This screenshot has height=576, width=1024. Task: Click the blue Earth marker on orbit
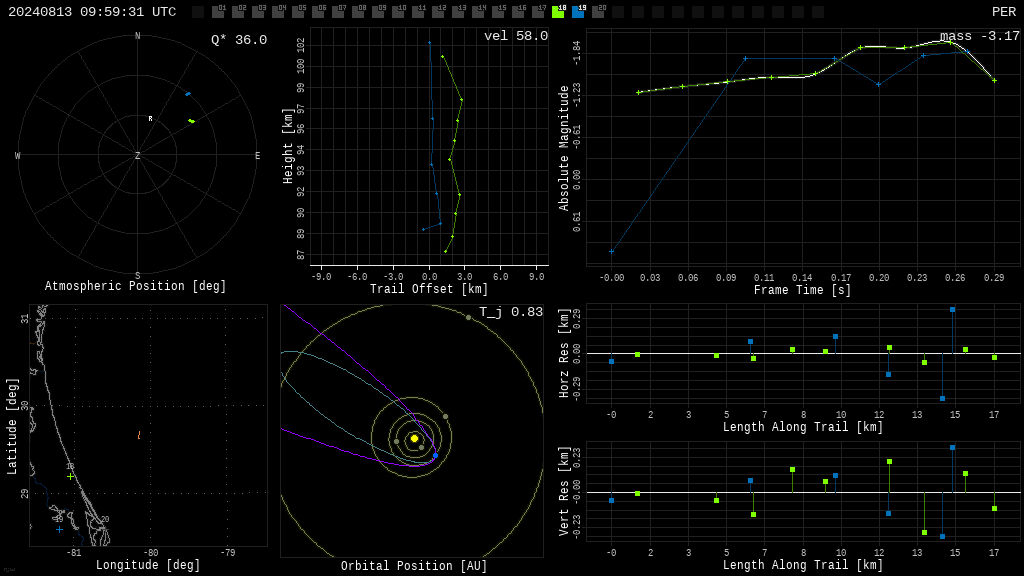pos(436,455)
